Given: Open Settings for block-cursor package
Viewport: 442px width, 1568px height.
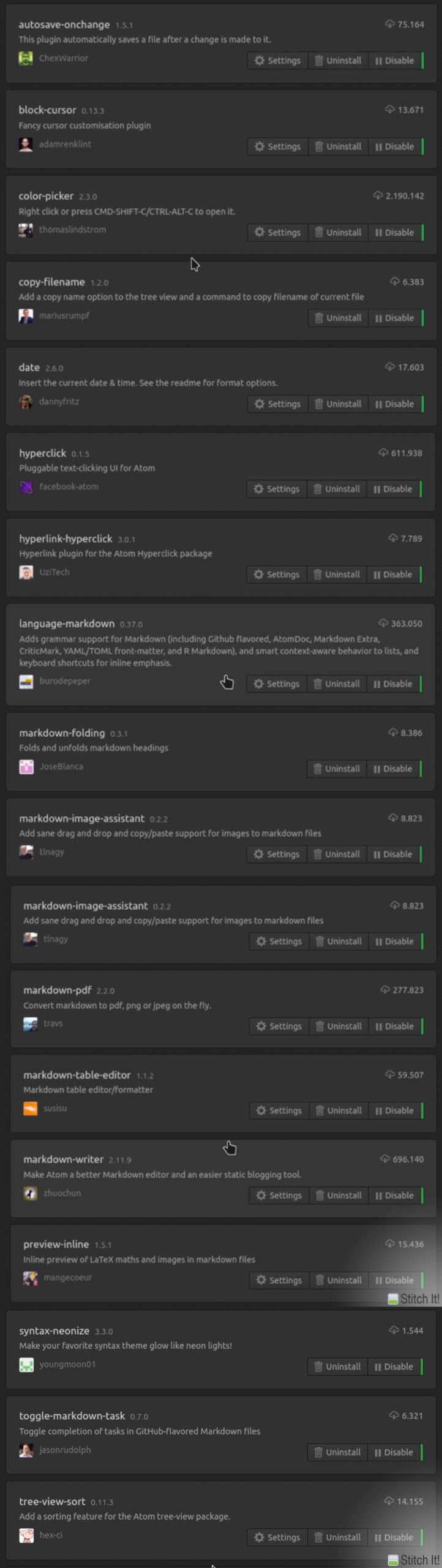Looking at the screenshot, I should click(x=277, y=146).
